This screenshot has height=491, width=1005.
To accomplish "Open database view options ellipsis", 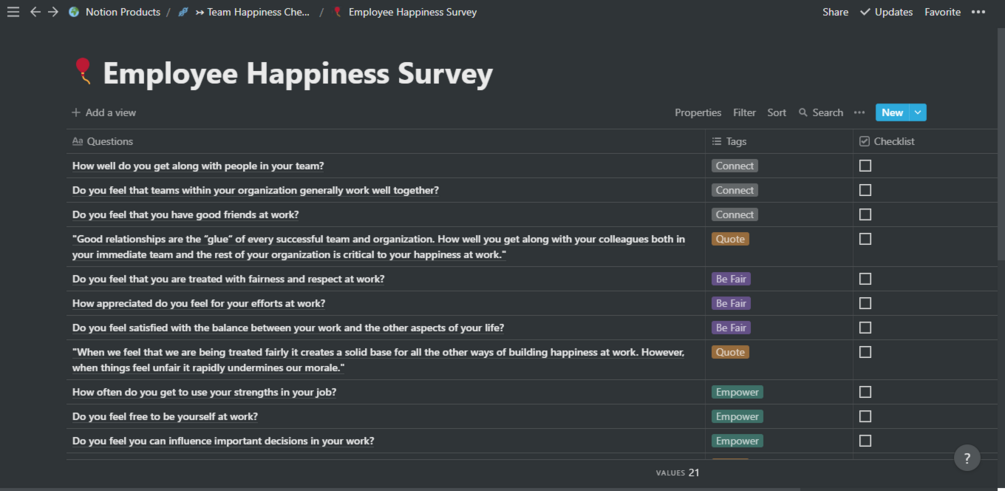I will (859, 113).
